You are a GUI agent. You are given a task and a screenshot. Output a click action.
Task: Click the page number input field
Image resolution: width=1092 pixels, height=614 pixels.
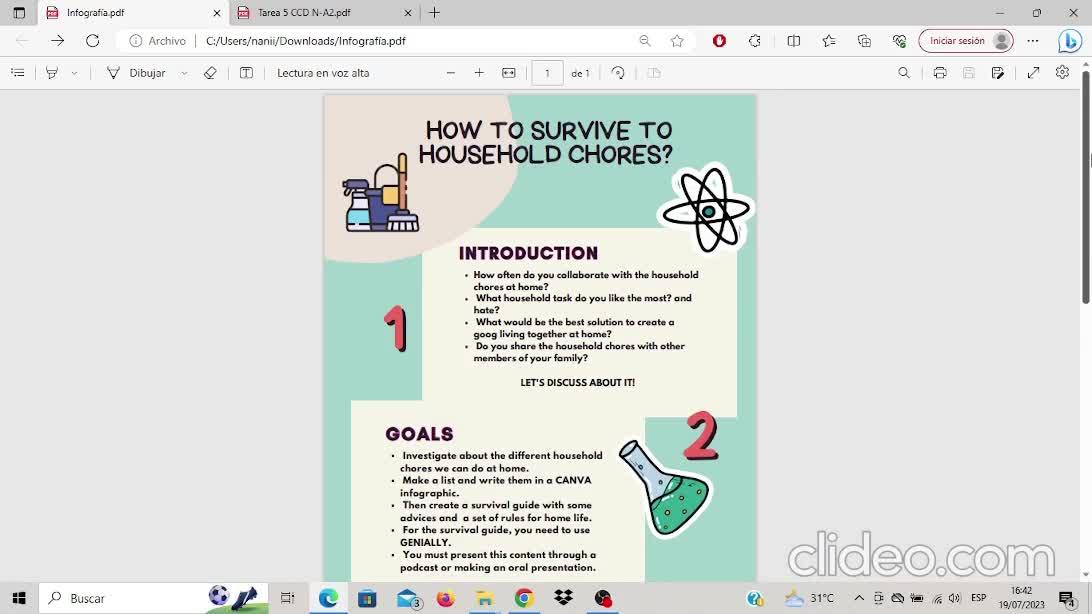tap(547, 73)
